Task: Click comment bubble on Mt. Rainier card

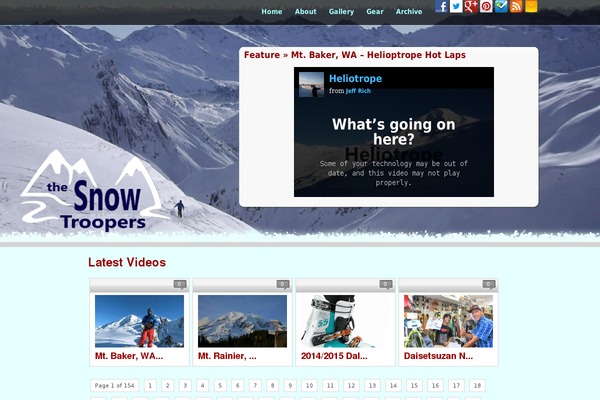Action: [283, 284]
